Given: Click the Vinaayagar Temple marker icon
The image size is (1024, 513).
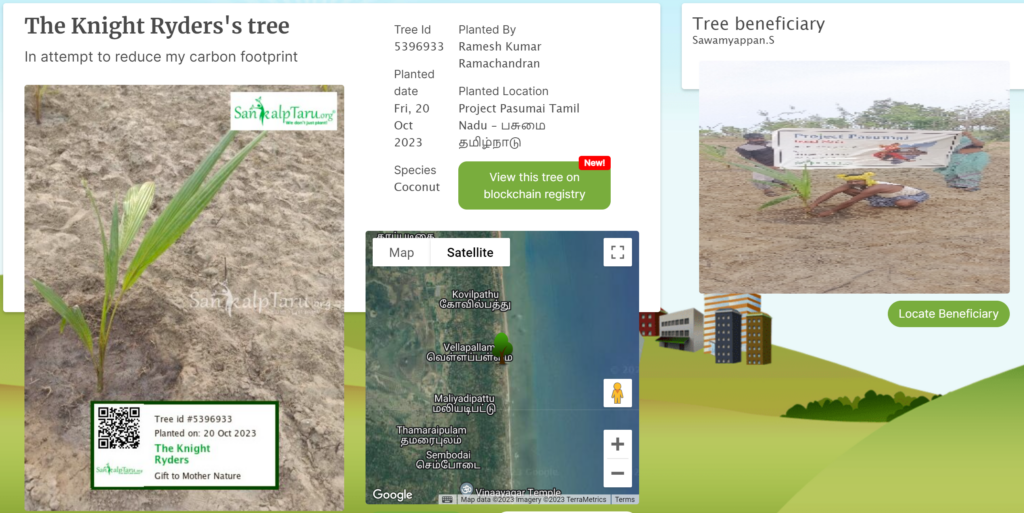Looking at the screenshot, I should coord(466,489).
